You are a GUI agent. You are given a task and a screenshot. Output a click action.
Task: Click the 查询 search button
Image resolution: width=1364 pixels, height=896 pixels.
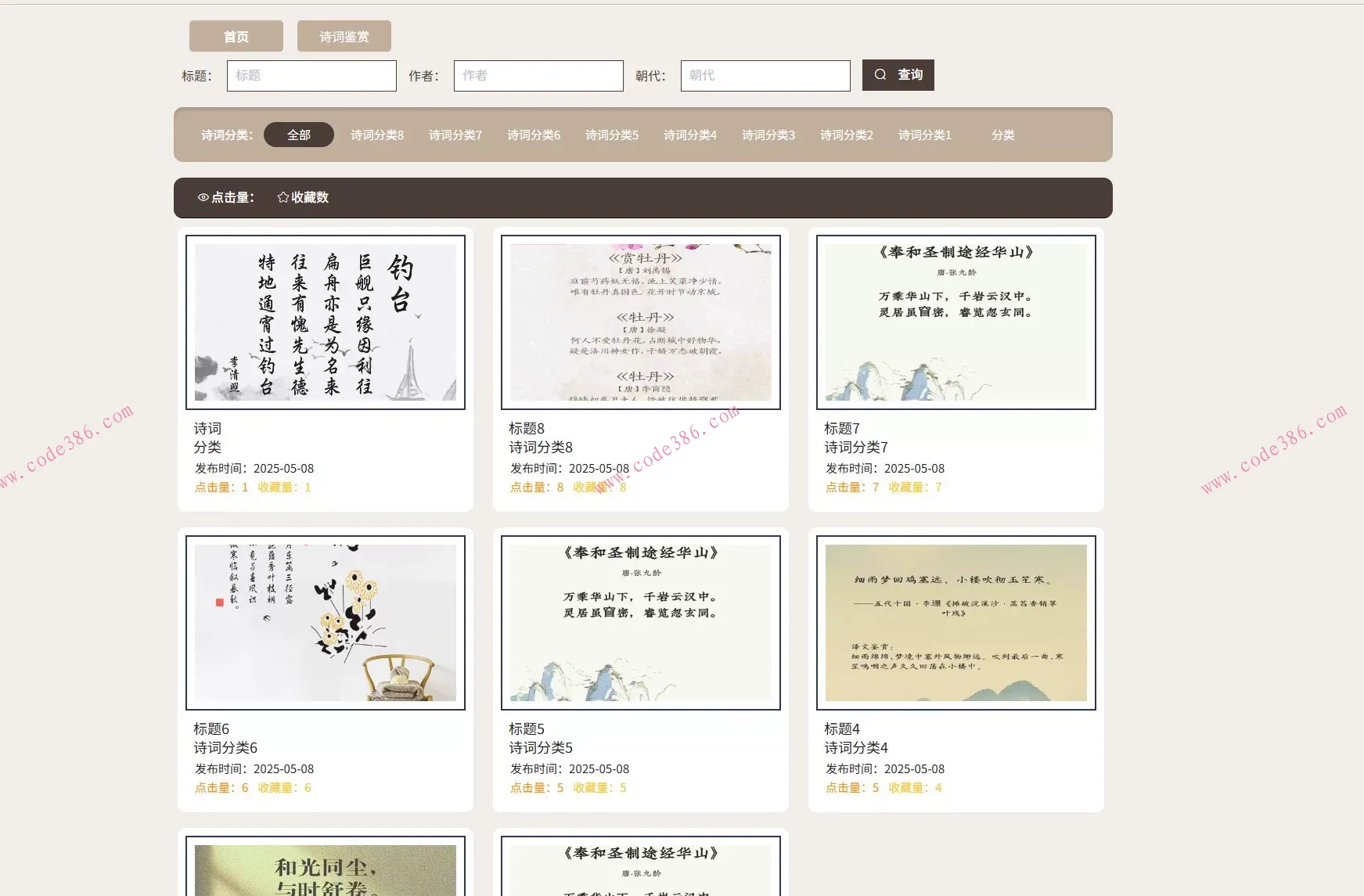[898, 74]
